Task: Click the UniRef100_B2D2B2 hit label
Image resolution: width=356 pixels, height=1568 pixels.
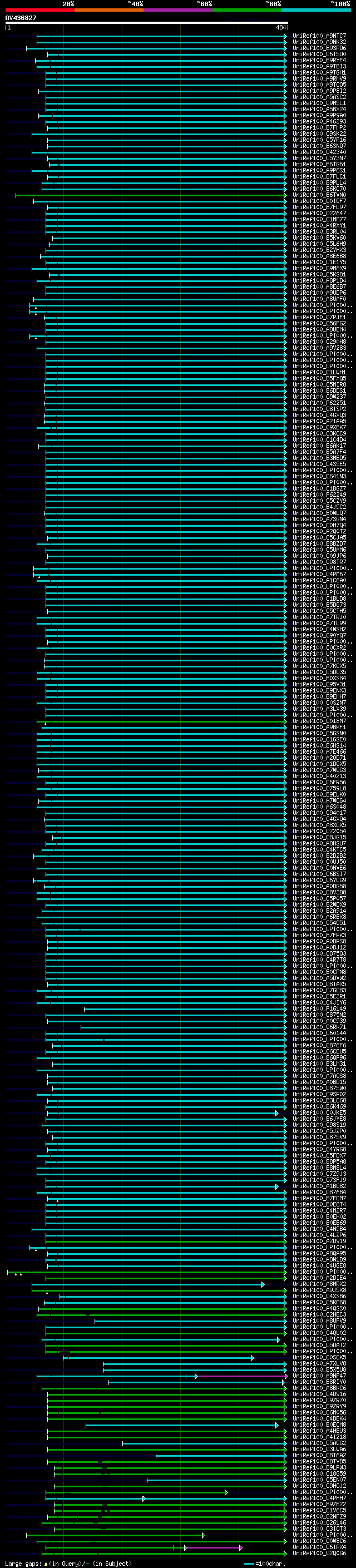Action: [x=319, y=856]
